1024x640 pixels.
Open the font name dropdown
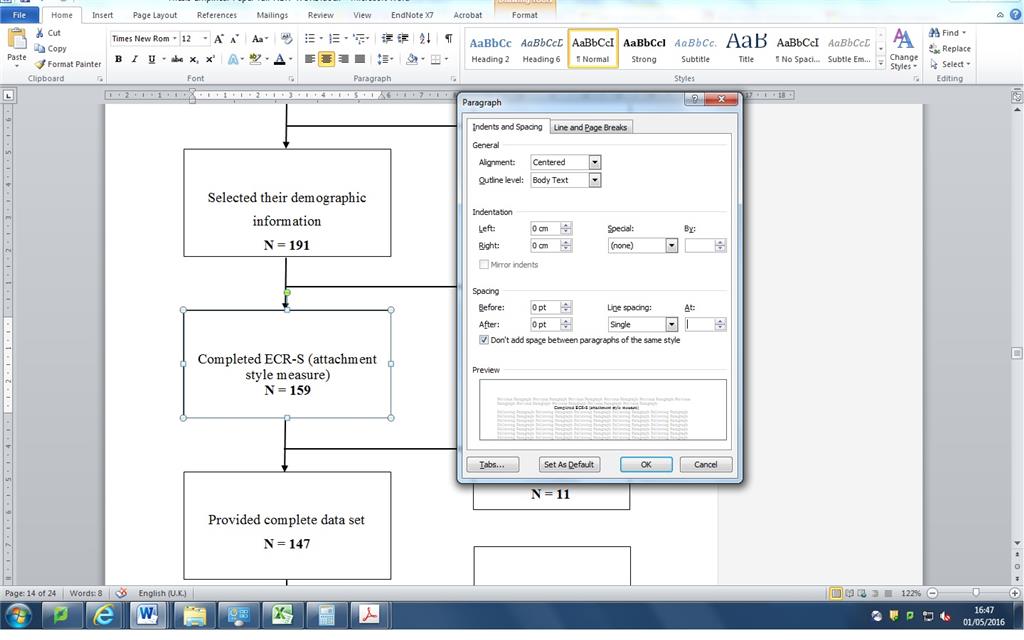tap(174, 39)
